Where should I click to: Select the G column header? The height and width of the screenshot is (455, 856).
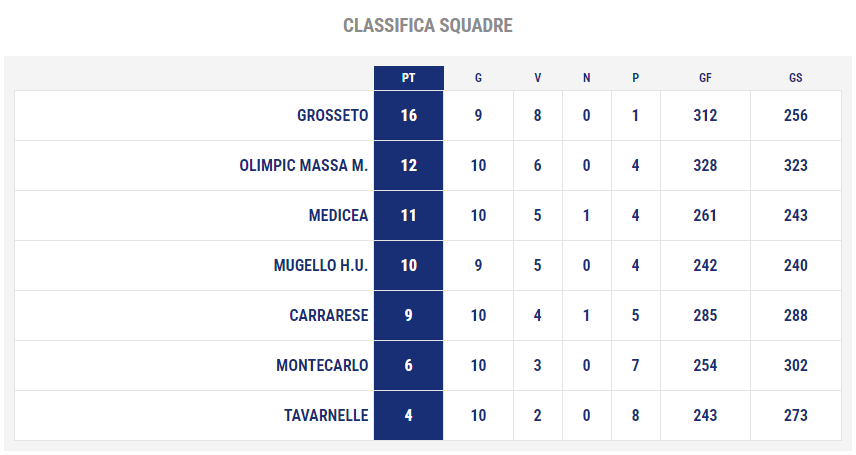tap(478, 78)
